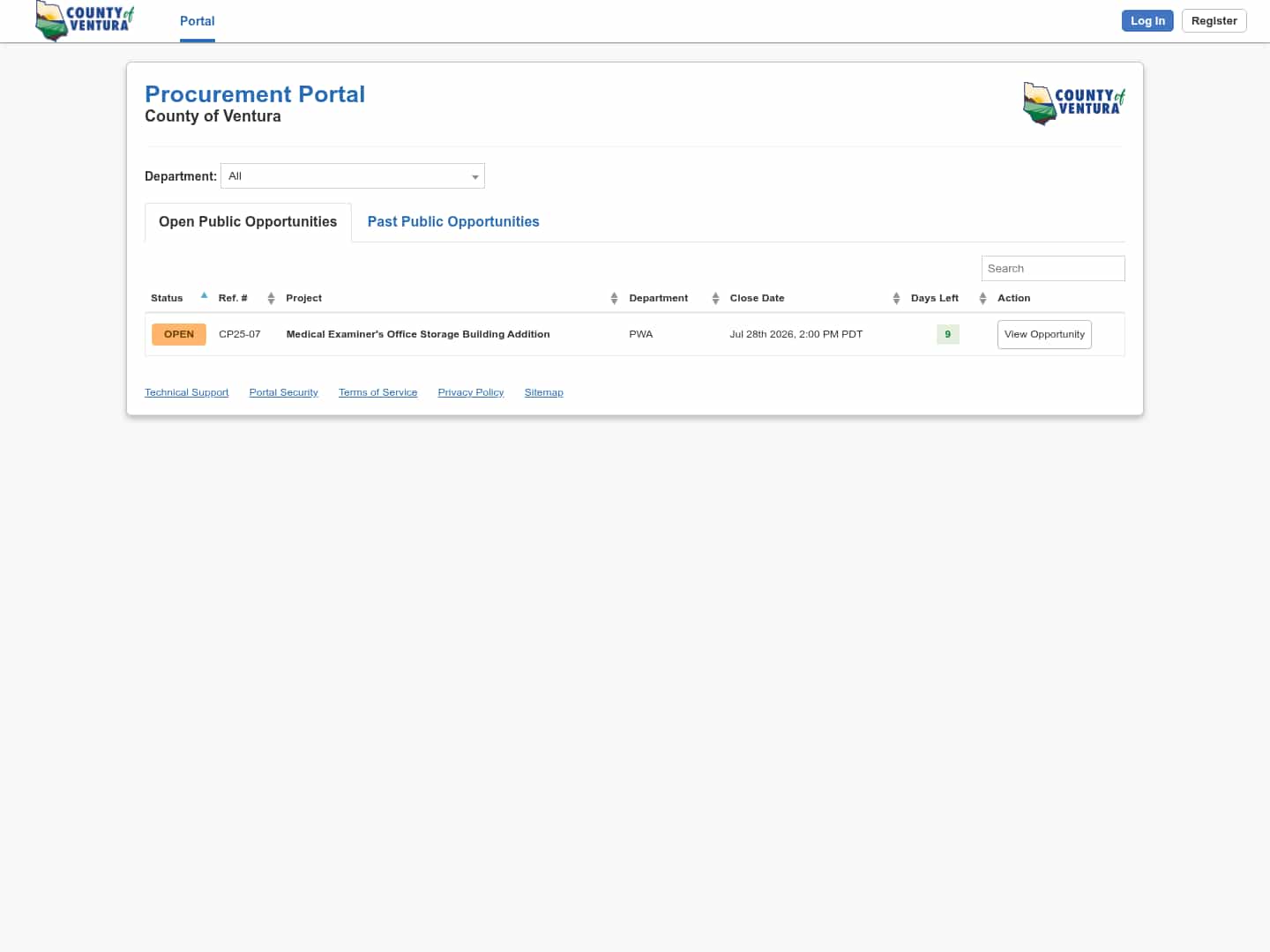This screenshot has height=952, width=1270.
Task: Click into the Search input field
Action: click(1053, 269)
